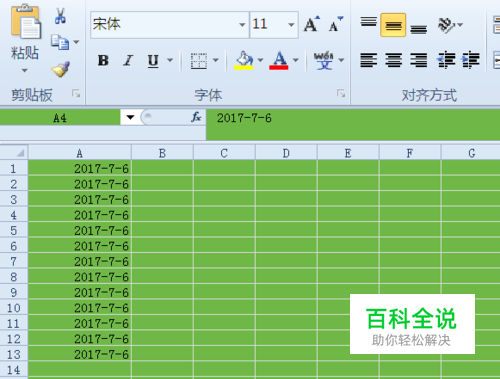This screenshot has height=379, width=500.
Task: Expand the Name Box dropdown
Action: pyautogui.click(x=130, y=117)
